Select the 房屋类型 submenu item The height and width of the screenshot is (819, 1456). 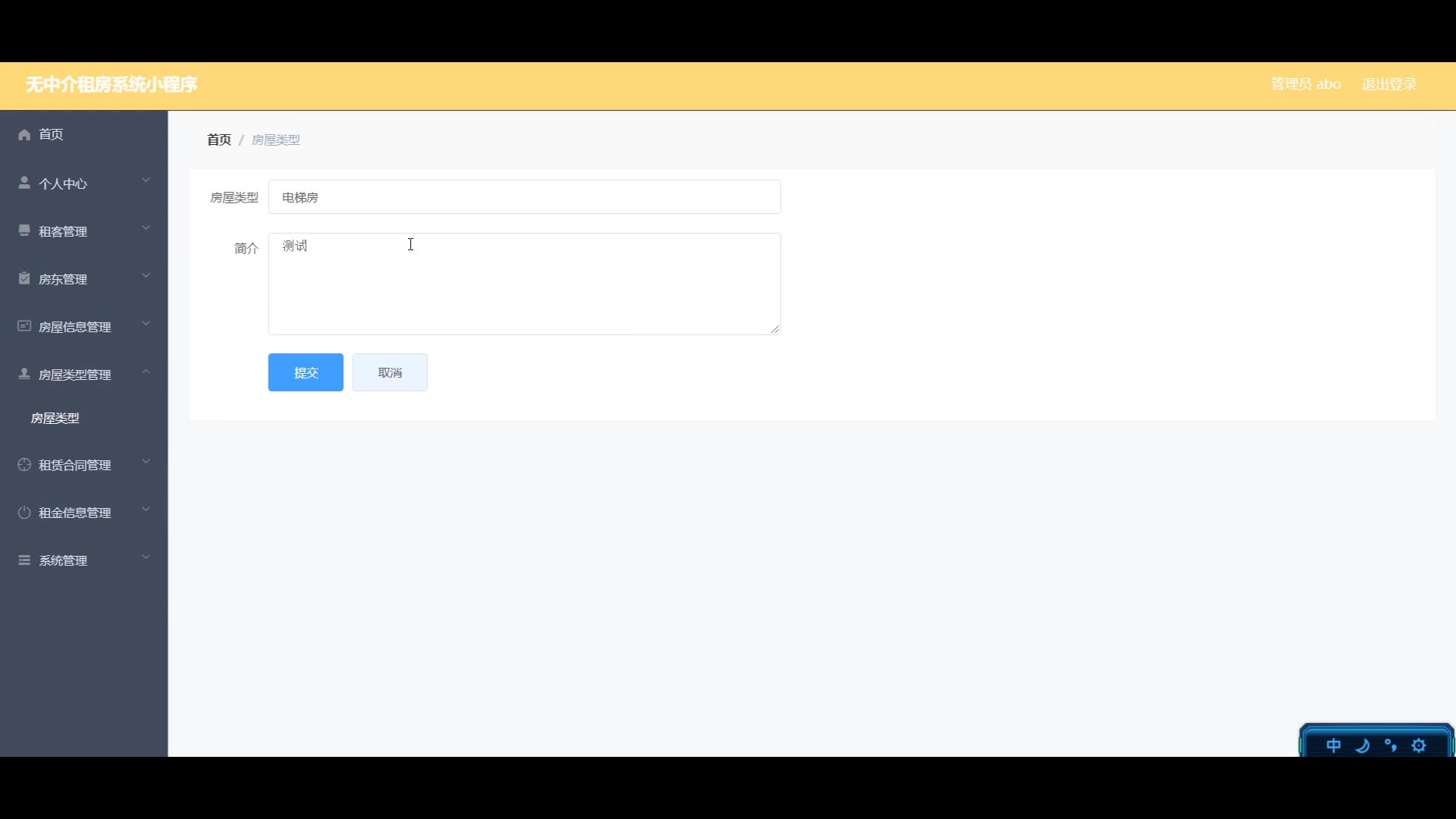pos(55,418)
